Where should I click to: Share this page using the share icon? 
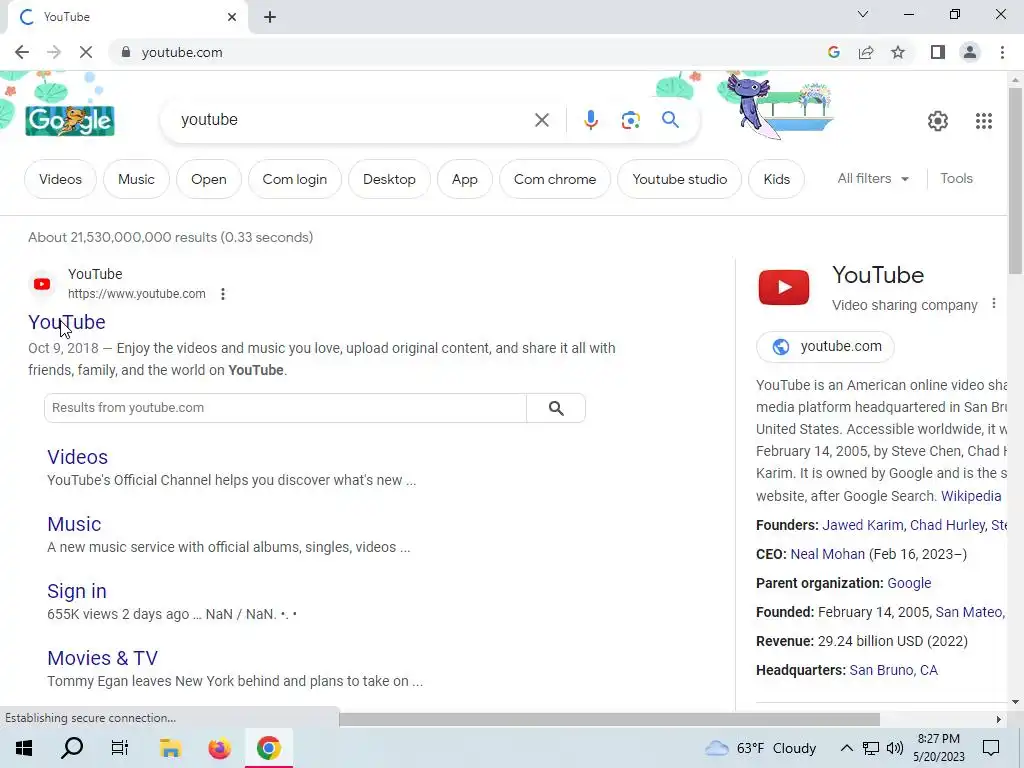pyautogui.click(x=866, y=52)
